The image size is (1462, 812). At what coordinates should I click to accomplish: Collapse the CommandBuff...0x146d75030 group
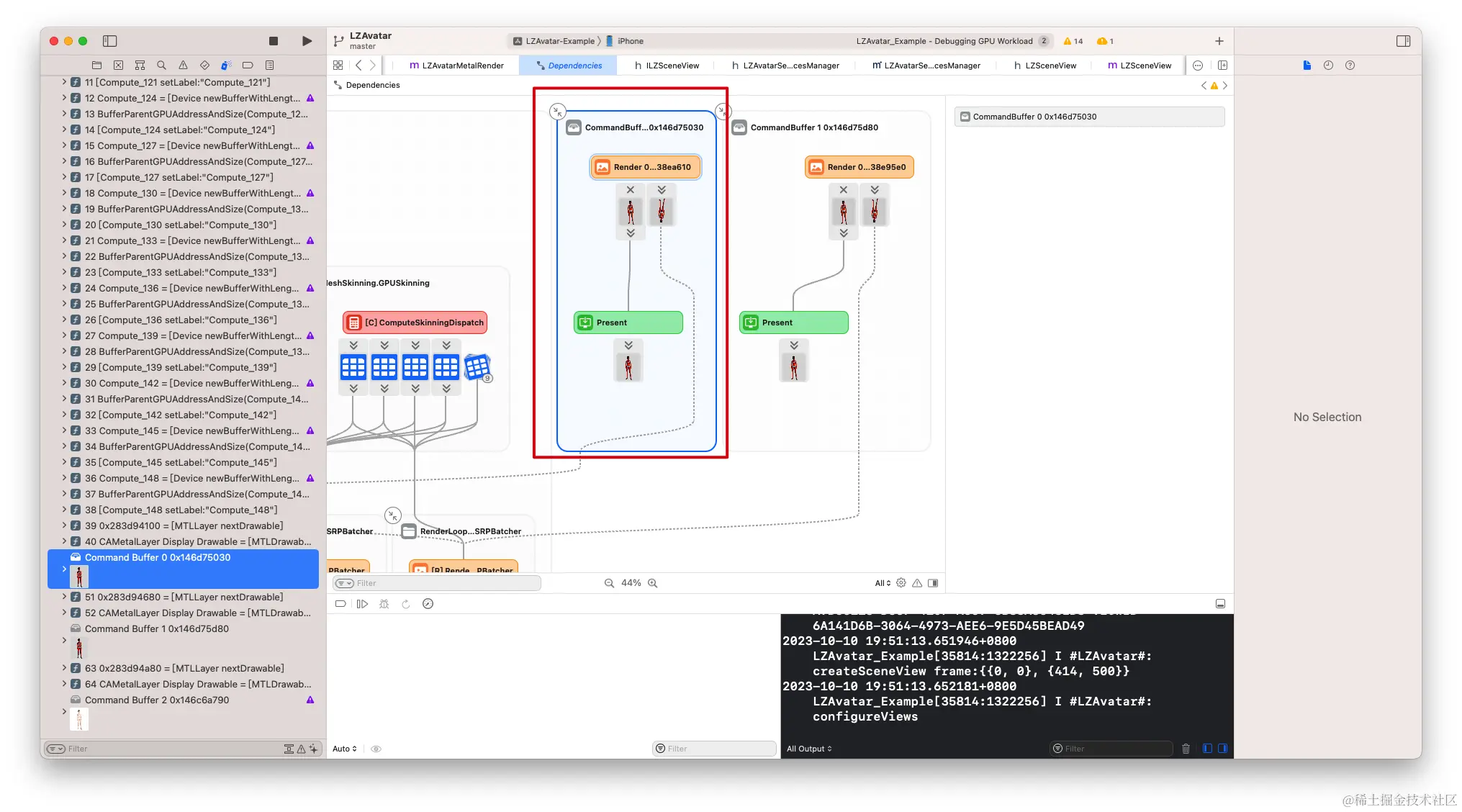(557, 111)
